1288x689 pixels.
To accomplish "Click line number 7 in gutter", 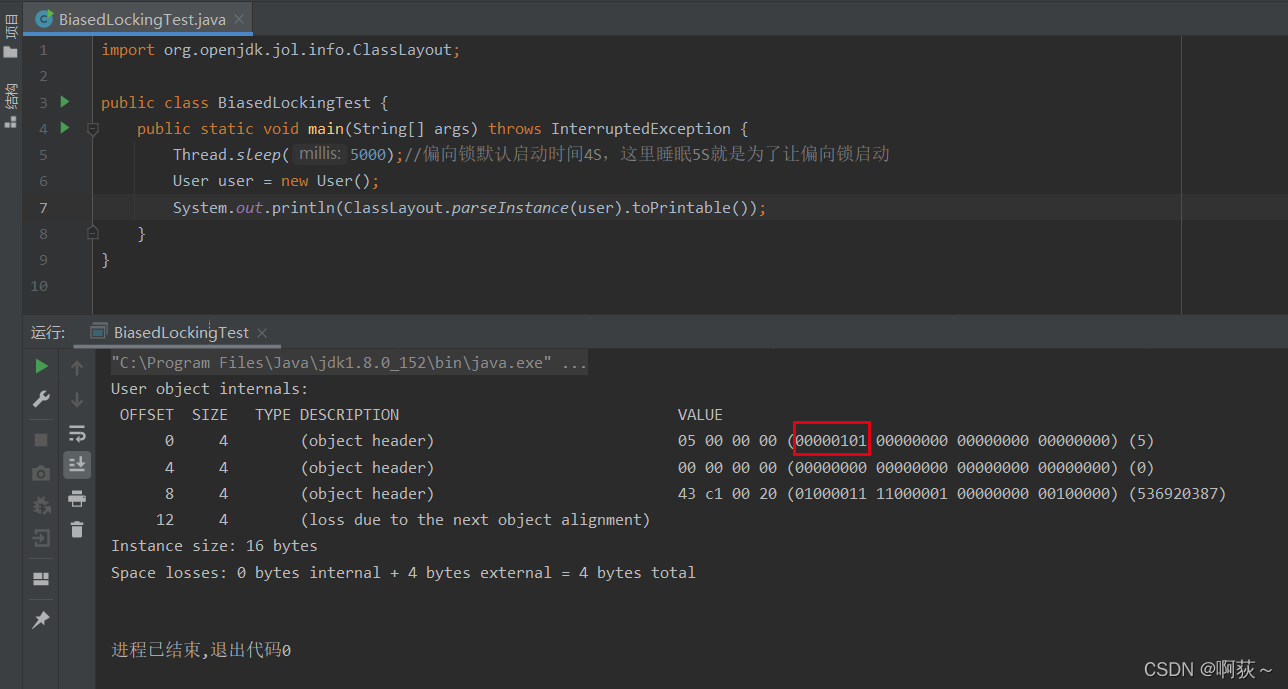I will (43, 207).
